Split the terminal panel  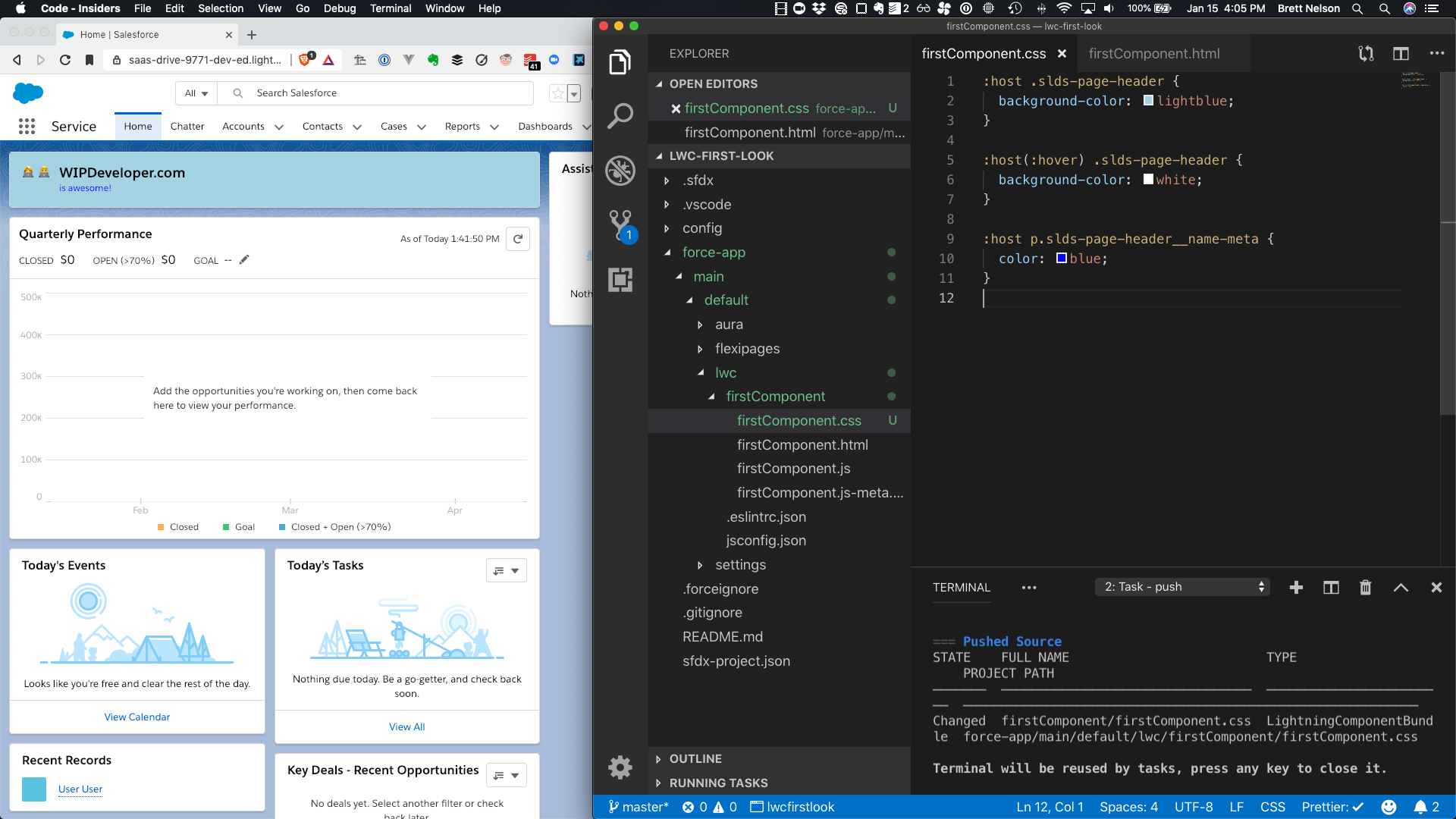click(1331, 588)
